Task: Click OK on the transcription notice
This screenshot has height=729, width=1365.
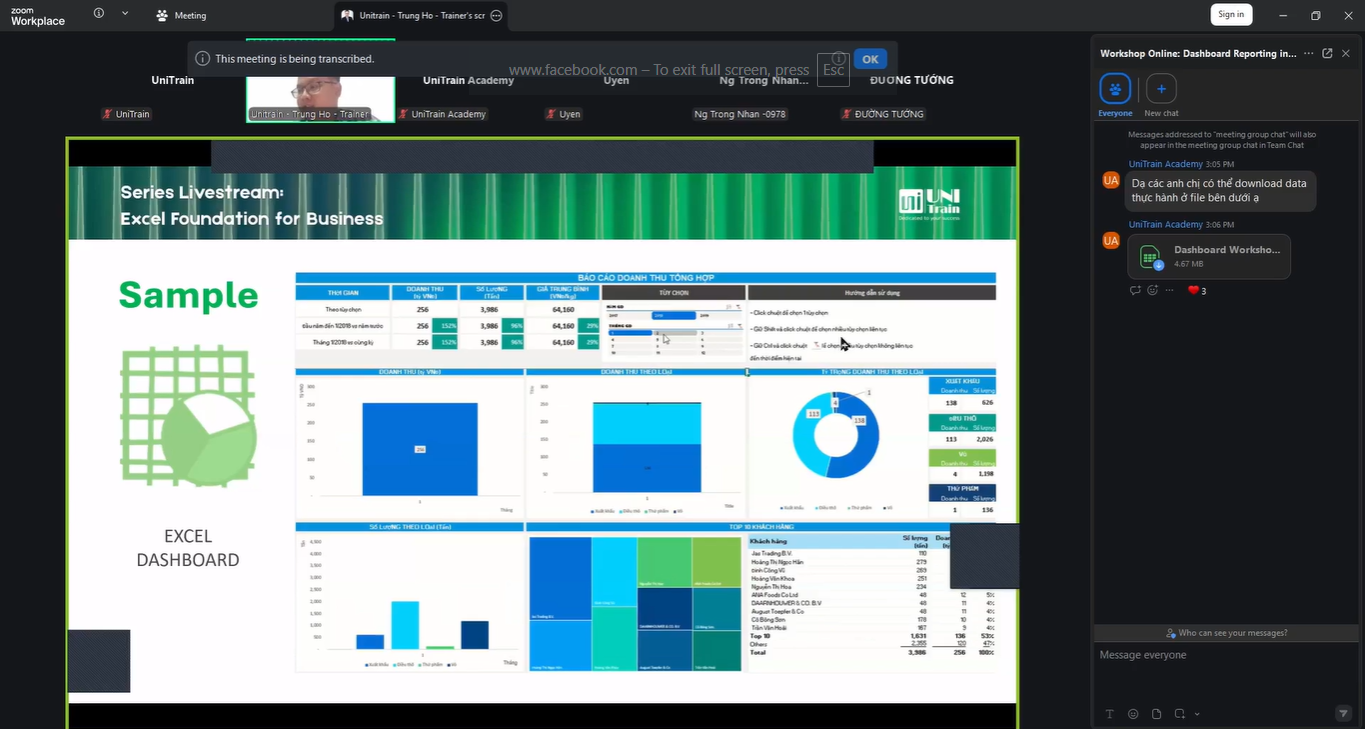Action: 870,59
